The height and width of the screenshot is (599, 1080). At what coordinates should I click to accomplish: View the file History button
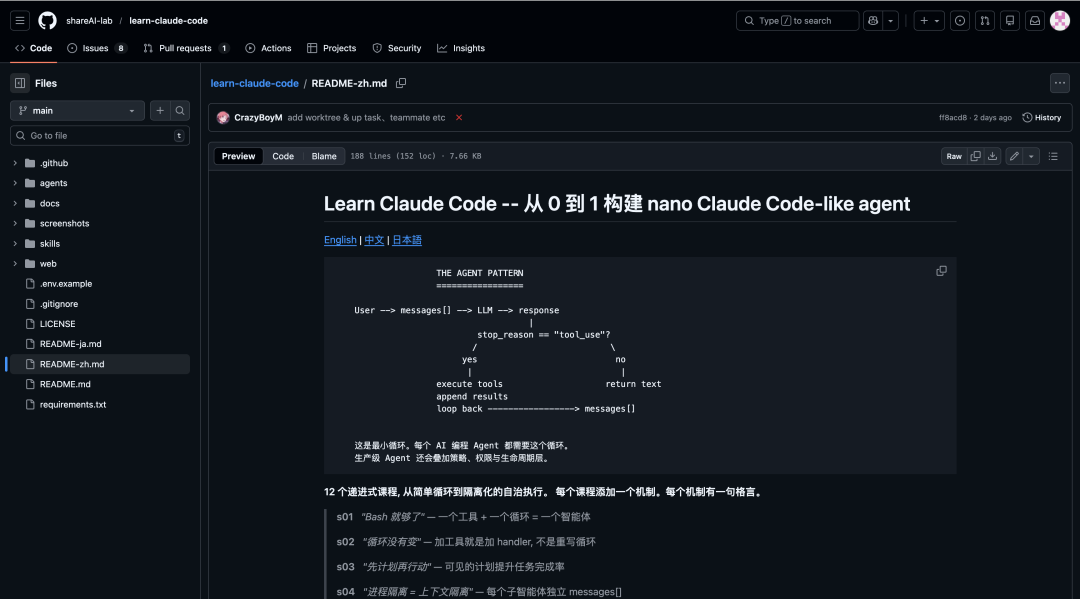click(1041, 117)
